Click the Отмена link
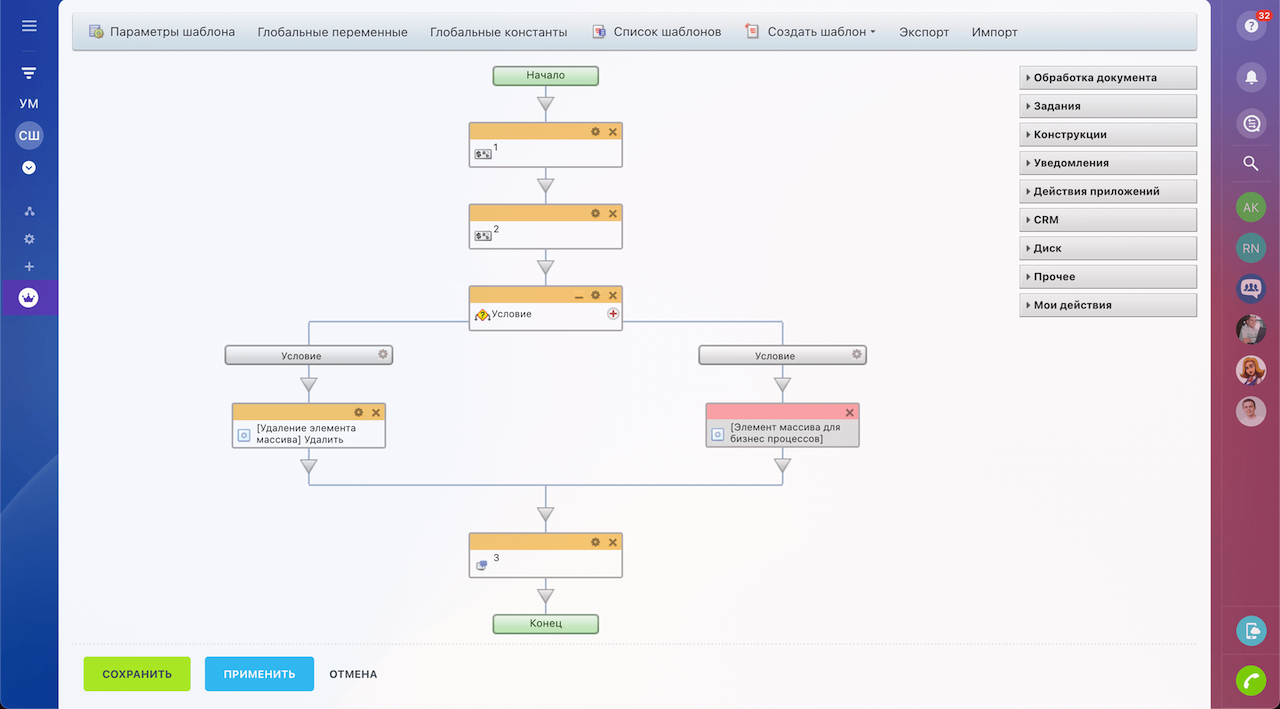1280x709 pixels. tap(353, 674)
